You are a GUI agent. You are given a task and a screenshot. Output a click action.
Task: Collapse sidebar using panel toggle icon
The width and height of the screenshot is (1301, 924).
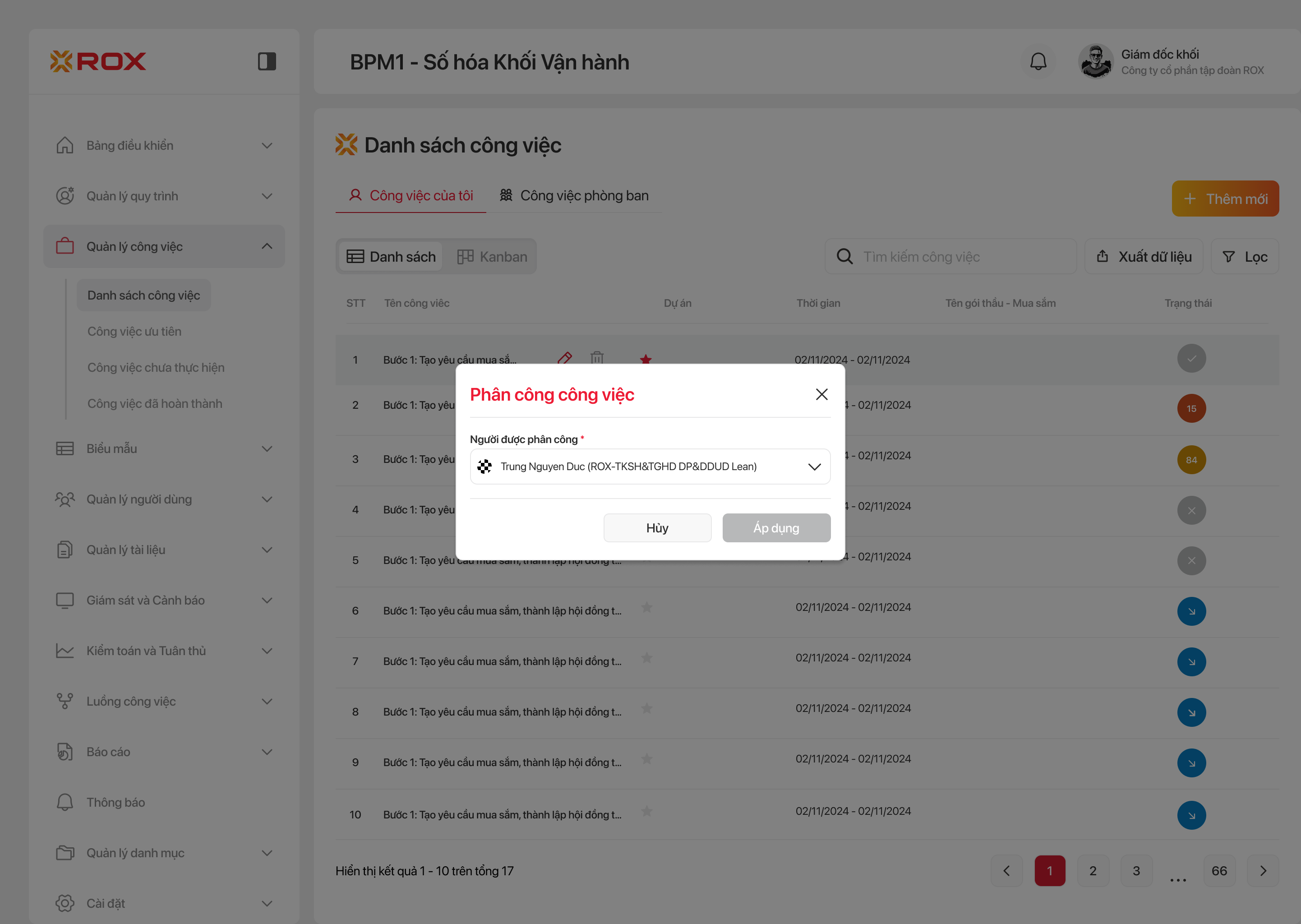coord(267,61)
